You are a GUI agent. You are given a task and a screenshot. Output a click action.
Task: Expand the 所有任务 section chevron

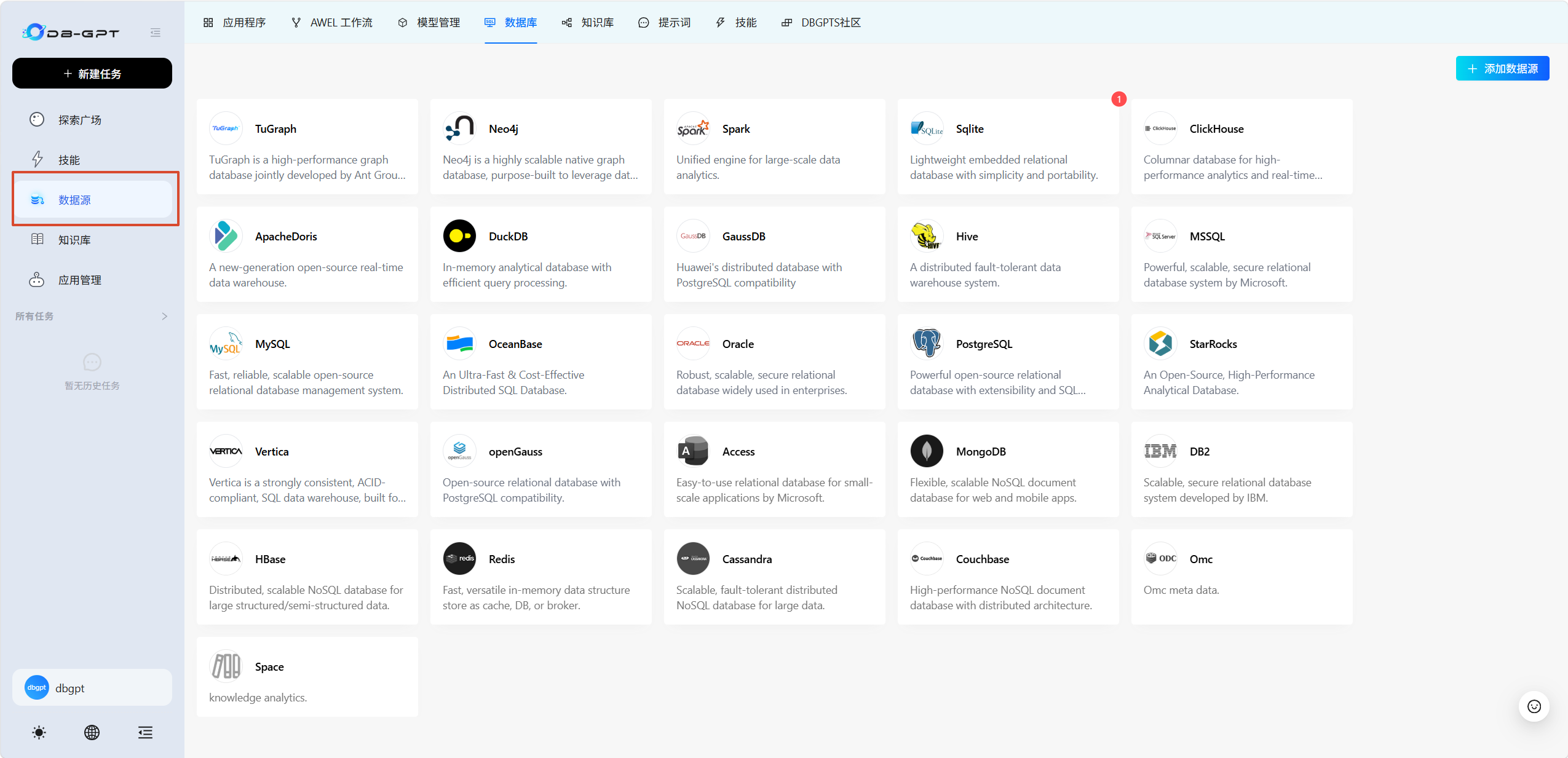click(x=164, y=317)
